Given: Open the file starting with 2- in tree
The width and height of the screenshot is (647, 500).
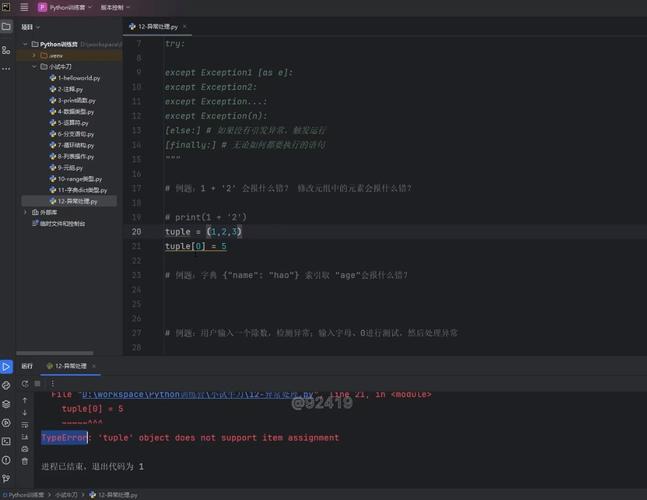Looking at the screenshot, I should click(x=66, y=89).
